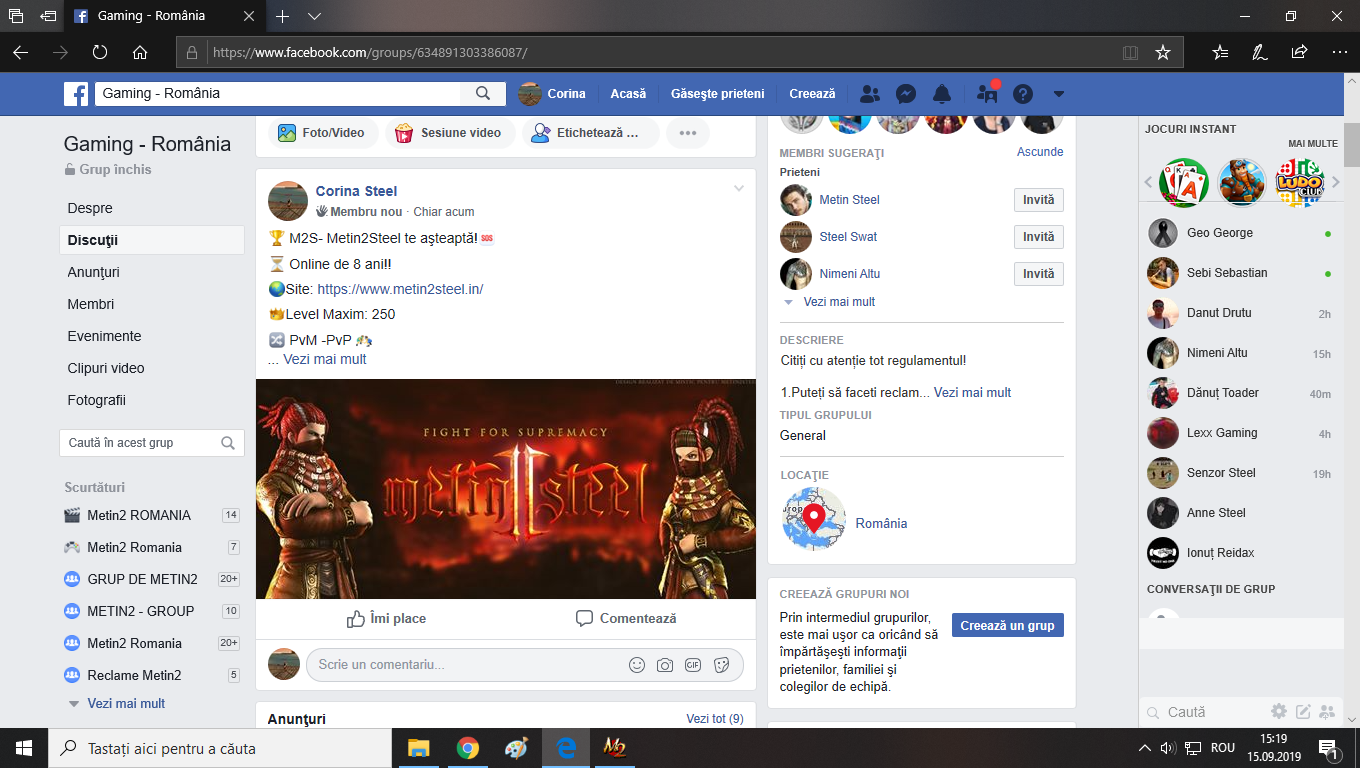Screen dimensions: 1360x768
Task: Insert emoji icon in comment box
Action: (636, 665)
